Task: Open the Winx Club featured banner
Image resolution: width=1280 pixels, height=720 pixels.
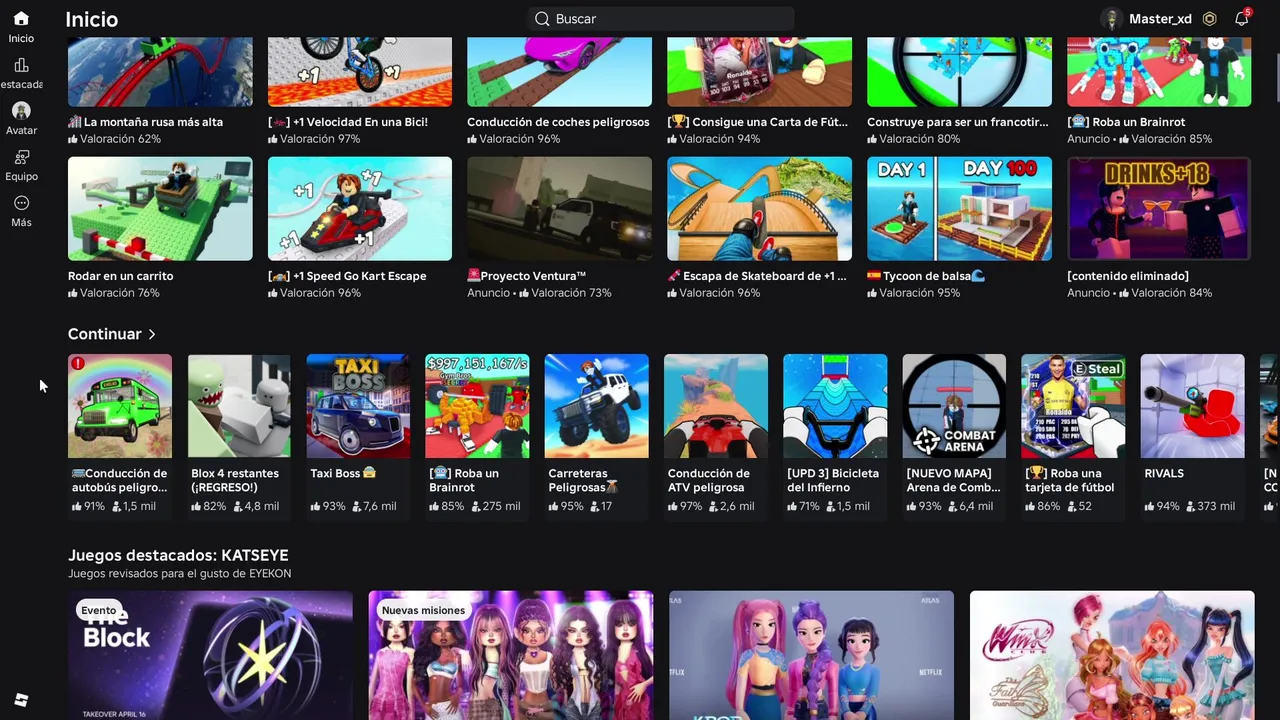Action: point(1112,655)
